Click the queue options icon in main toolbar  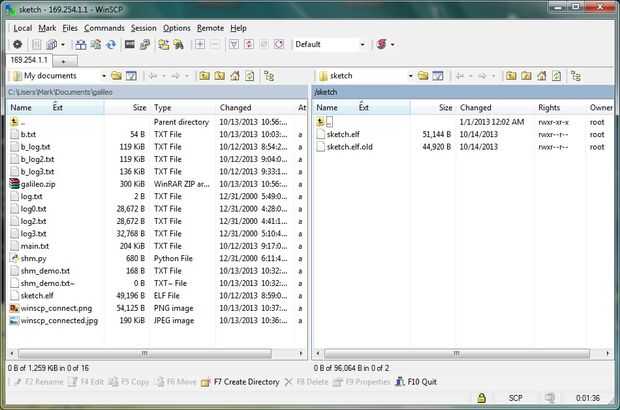pyautogui.click(x=51, y=44)
